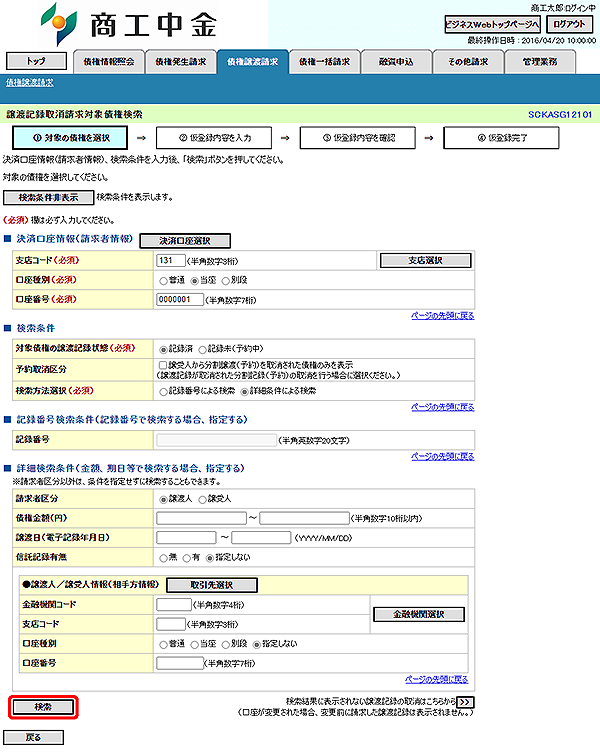Switch to the 債権情報照会 tab
Image resolution: width=600 pixels, height=753 pixels.
tap(109, 62)
